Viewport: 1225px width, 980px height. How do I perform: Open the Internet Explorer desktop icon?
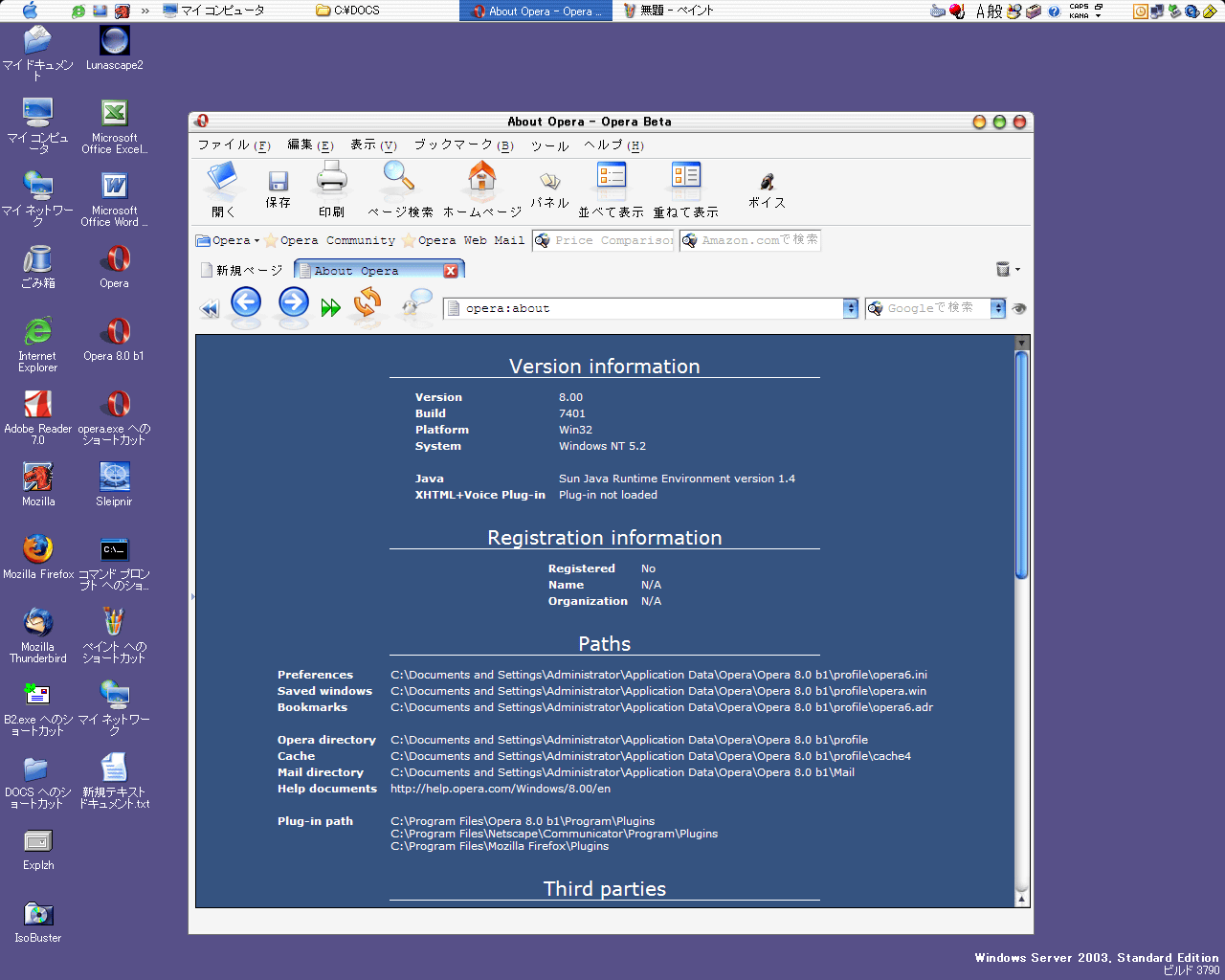click(x=38, y=345)
